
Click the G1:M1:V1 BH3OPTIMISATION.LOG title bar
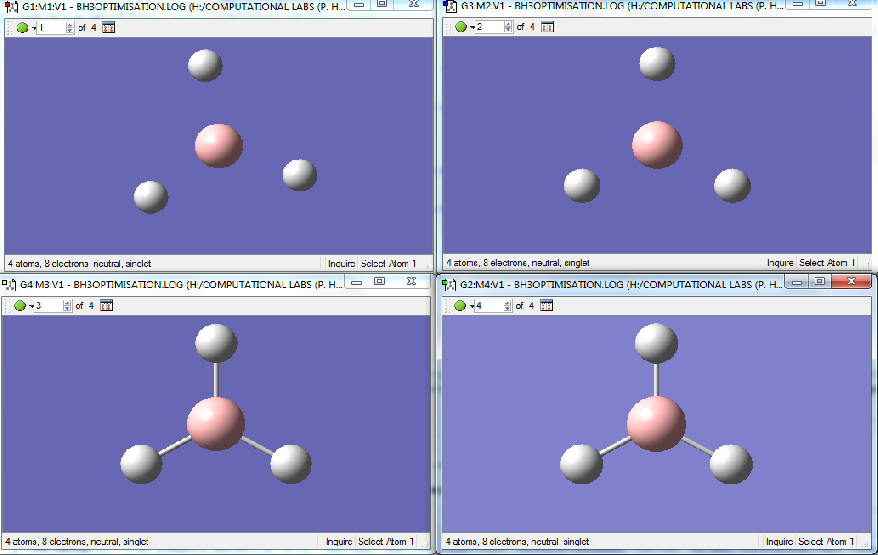[183, 7]
